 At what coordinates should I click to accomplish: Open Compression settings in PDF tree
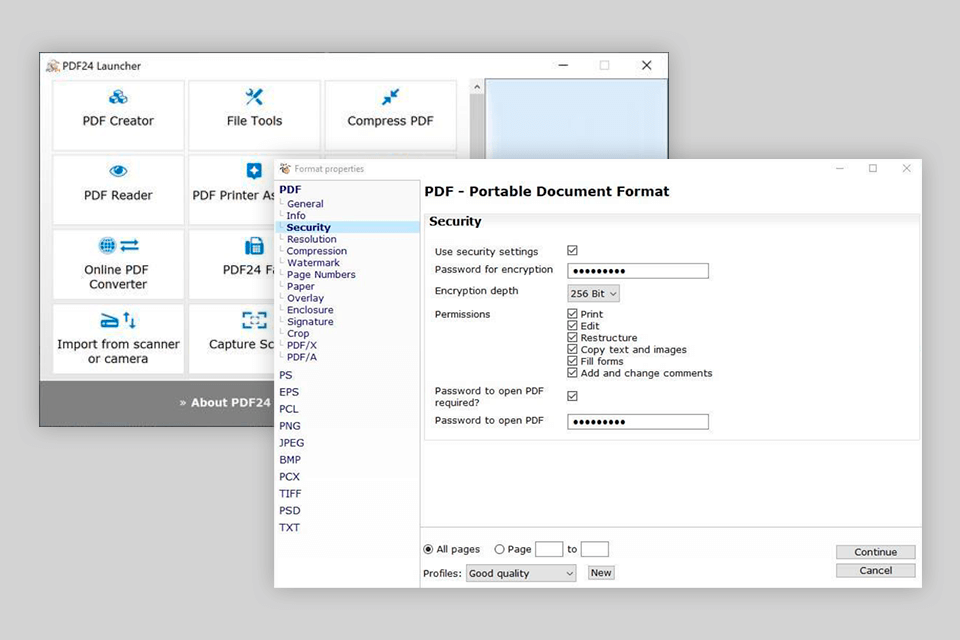pos(317,251)
